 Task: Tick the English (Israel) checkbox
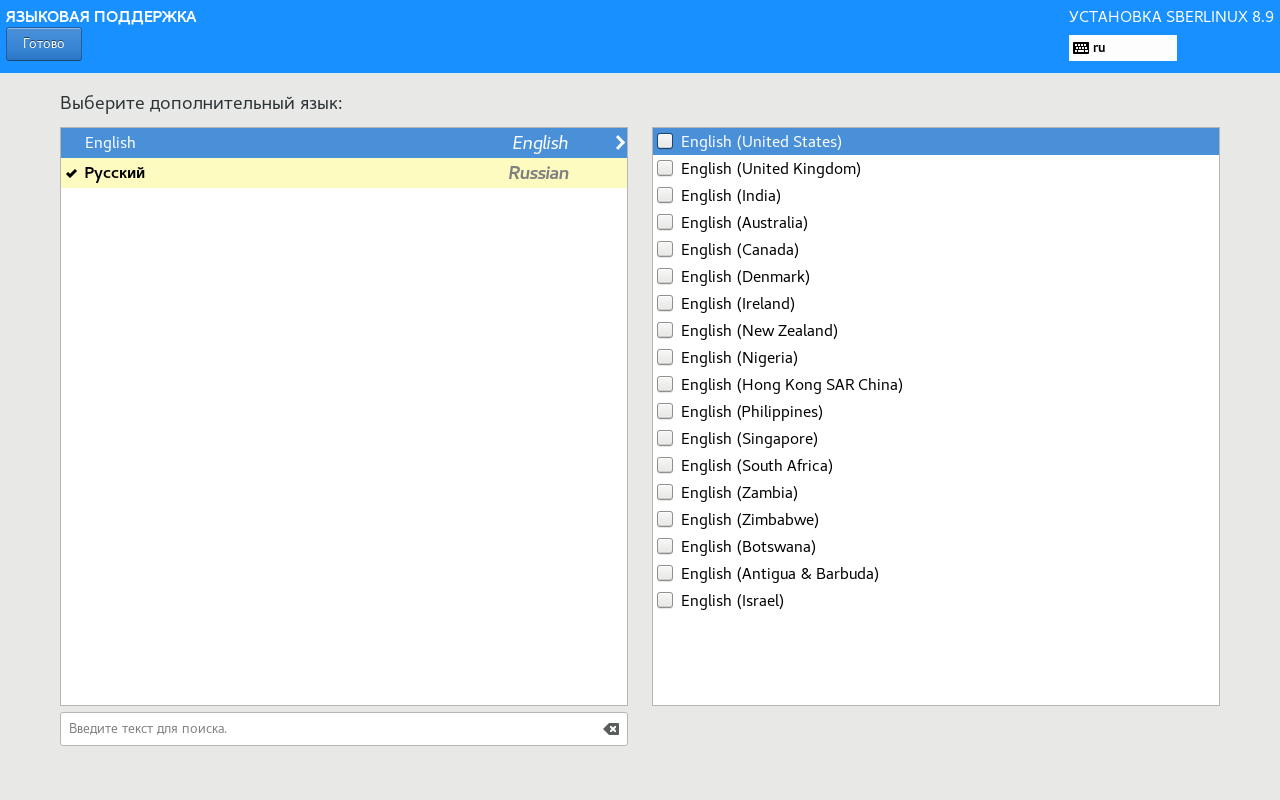pos(665,601)
